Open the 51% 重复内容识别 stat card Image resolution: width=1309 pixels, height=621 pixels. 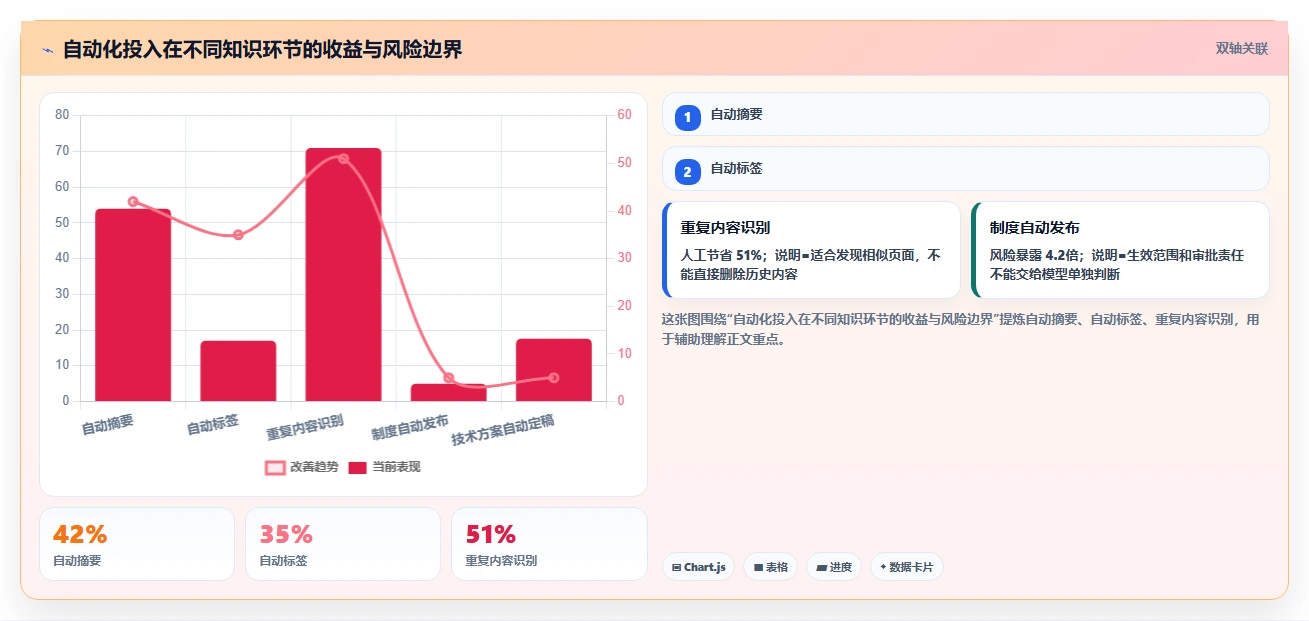(549, 544)
